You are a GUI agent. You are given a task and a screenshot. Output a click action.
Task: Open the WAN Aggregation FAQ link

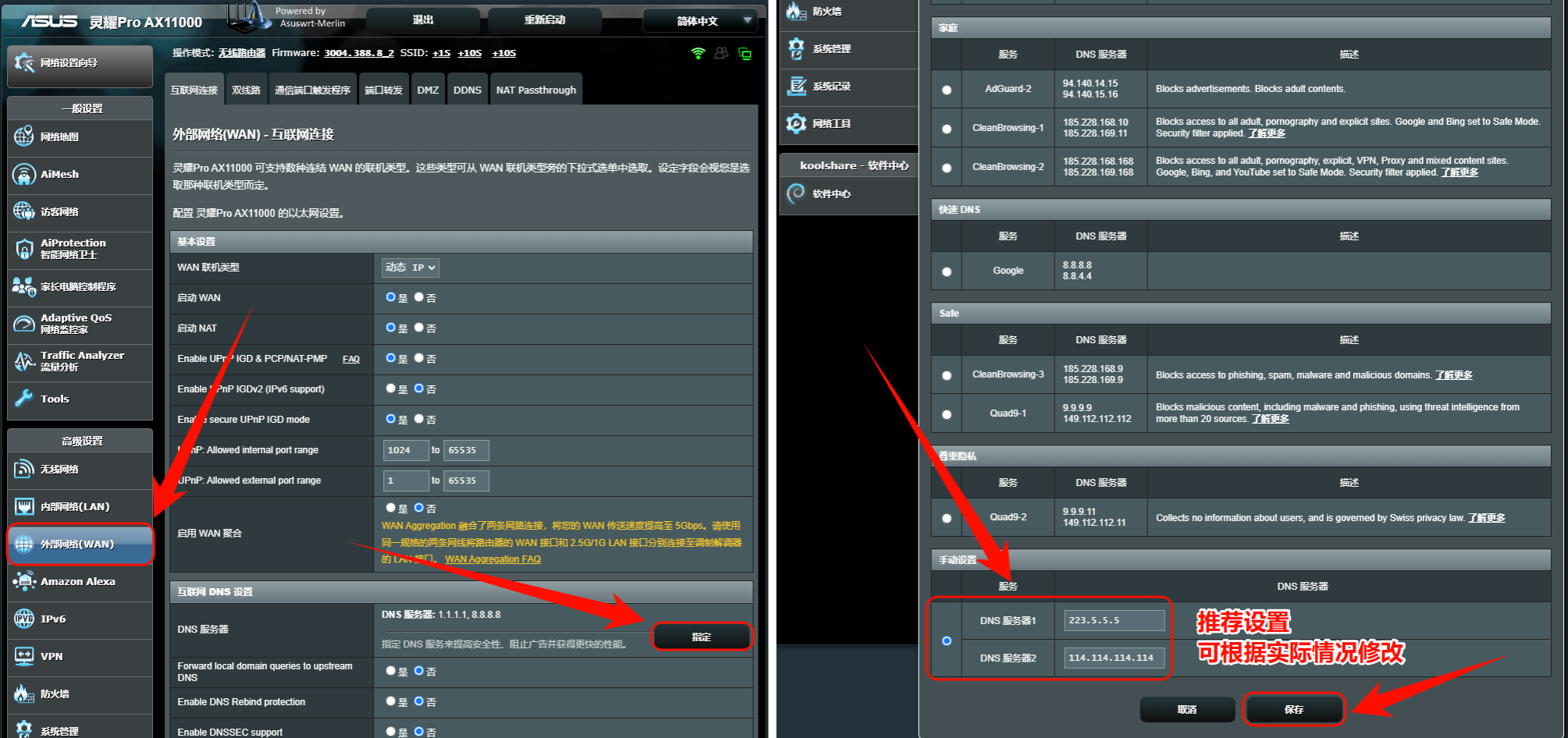pyautogui.click(x=492, y=559)
